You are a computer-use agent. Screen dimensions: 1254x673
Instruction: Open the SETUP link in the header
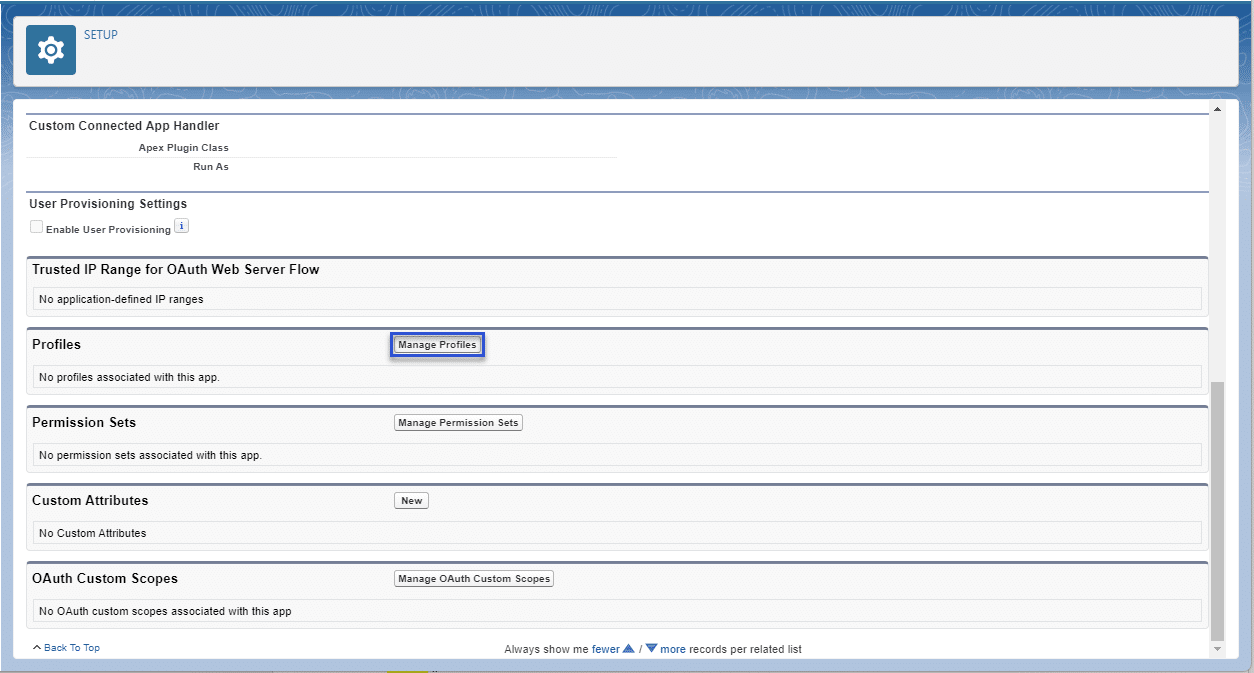[100, 34]
